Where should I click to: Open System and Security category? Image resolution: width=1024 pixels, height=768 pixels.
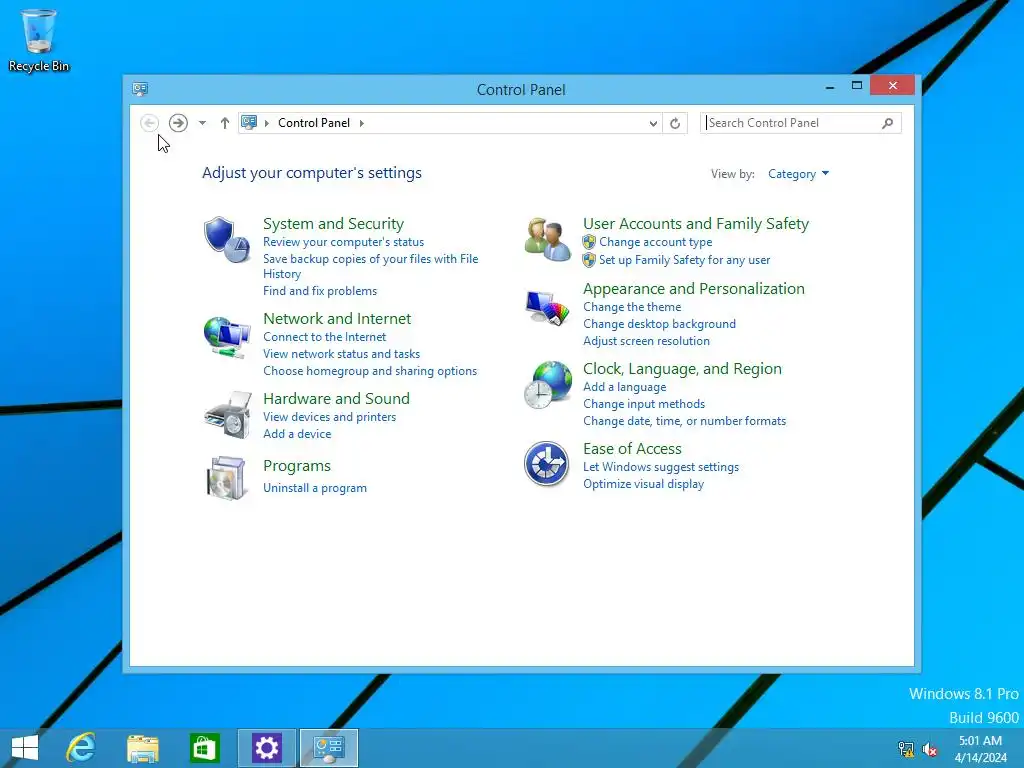333,223
